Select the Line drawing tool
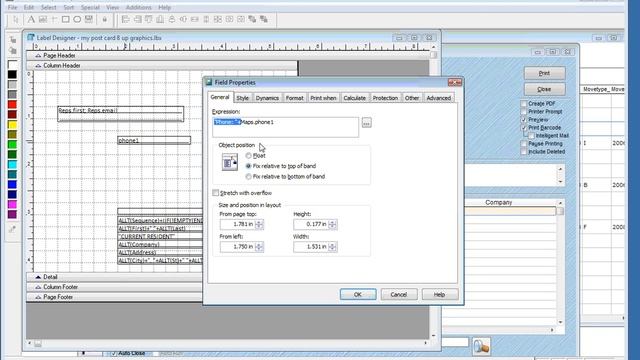The image size is (640, 360). pyautogui.click(x=54, y=19)
